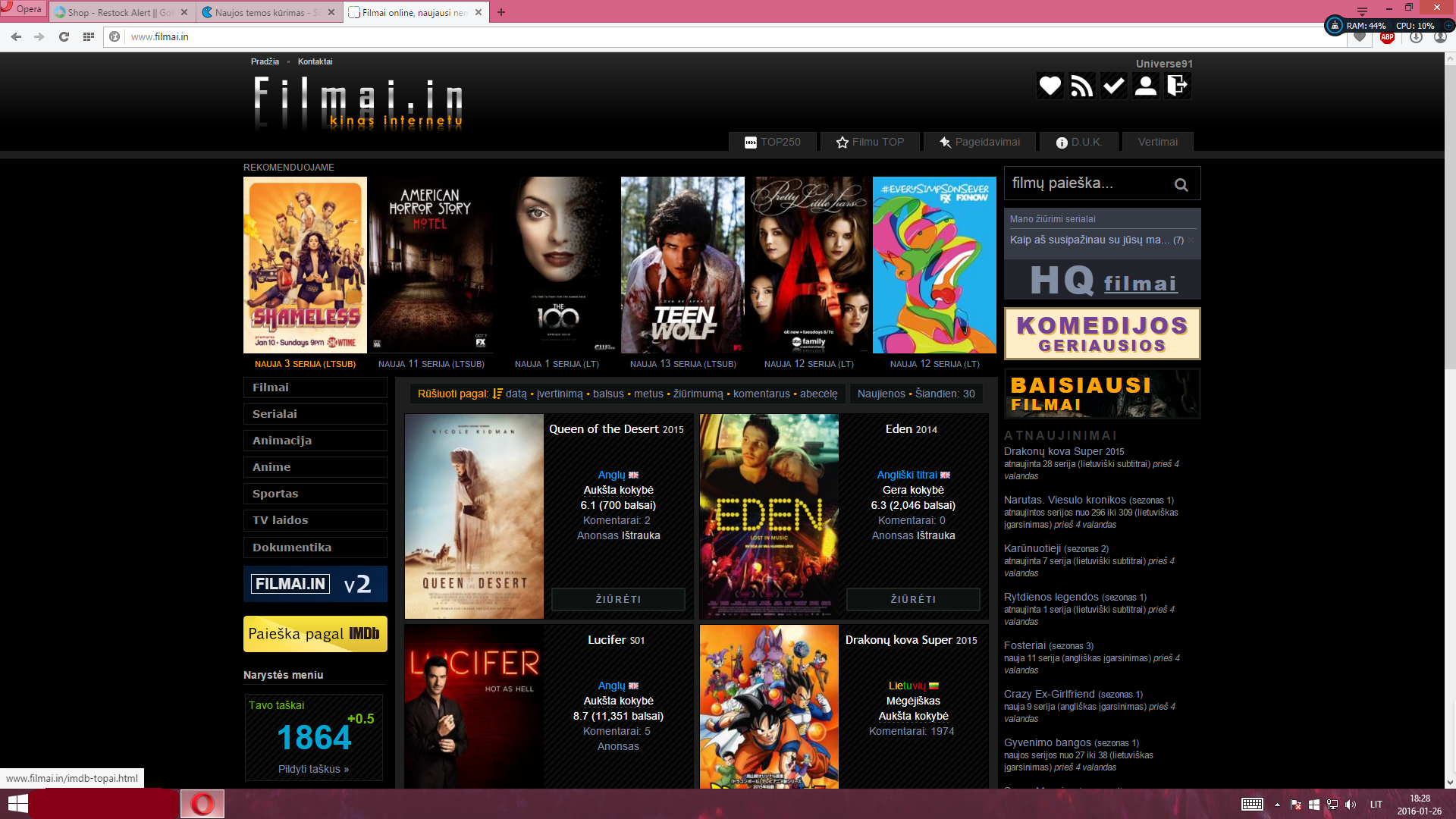Open a new browser tab with plus
Screen dimensions: 1456x819
pos(501,12)
